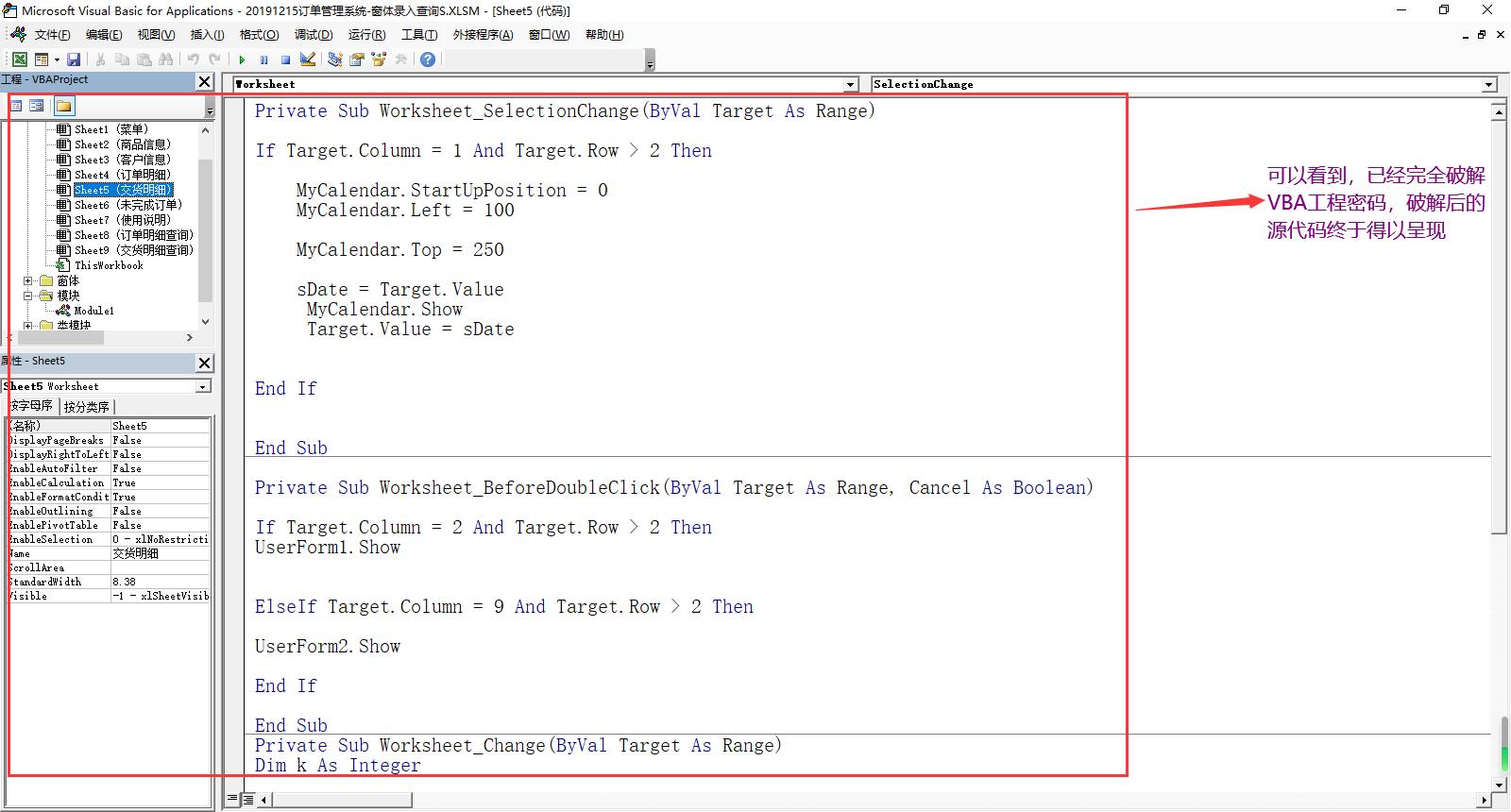
Task: Close the Sheet5 properties pane
Action: [x=204, y=363]
